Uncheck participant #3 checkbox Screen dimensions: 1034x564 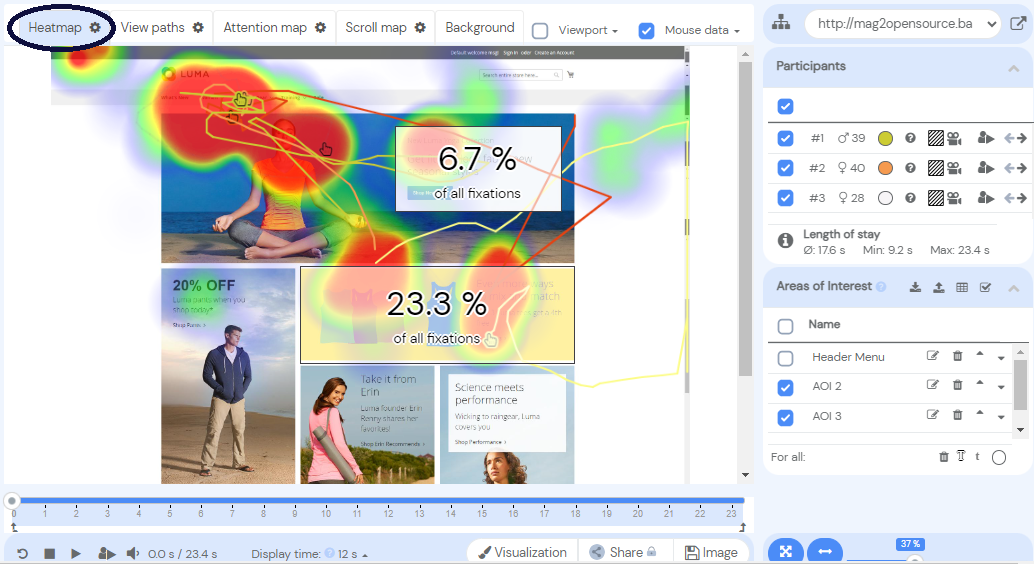785,198
